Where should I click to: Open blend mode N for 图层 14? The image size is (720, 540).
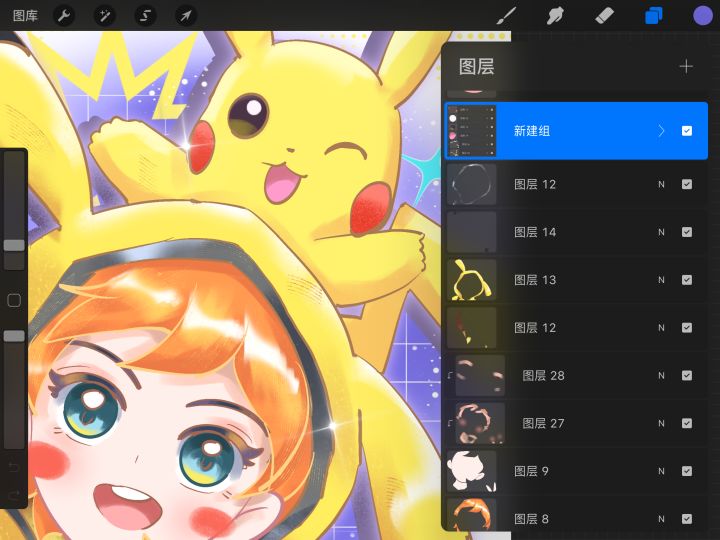click(x=661, y=232)
